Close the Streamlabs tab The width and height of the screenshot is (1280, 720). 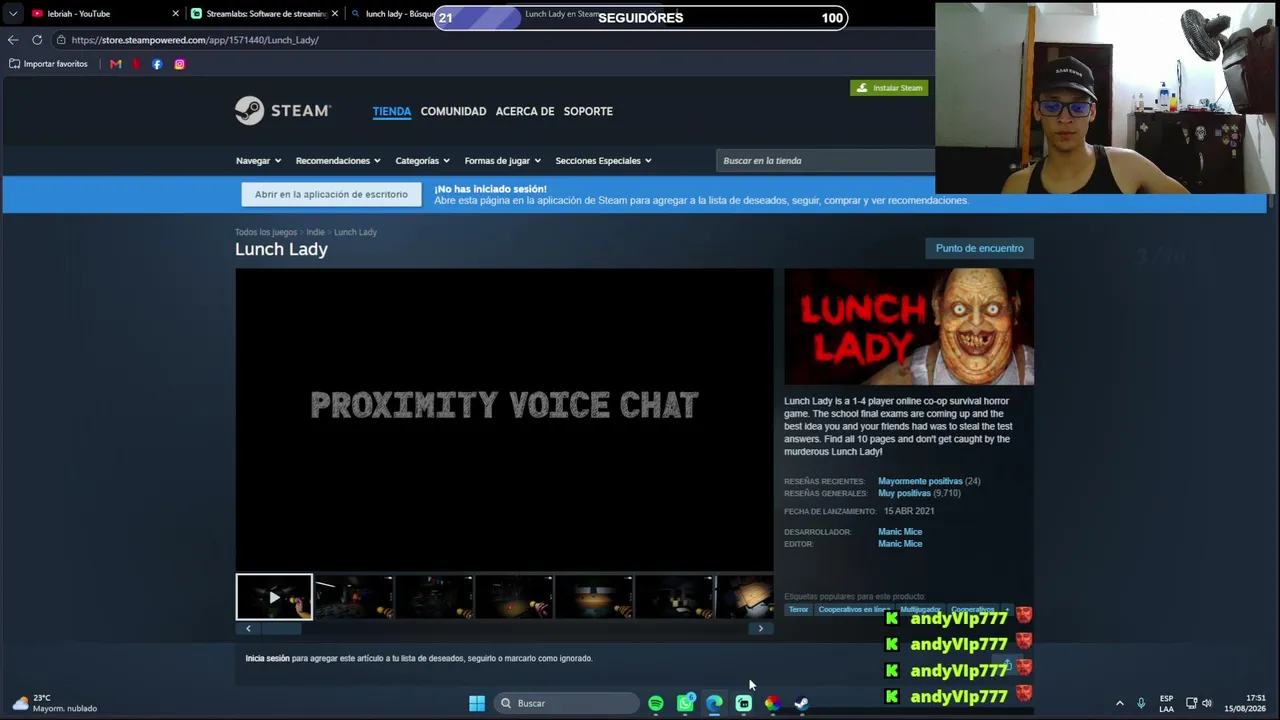tap(334, 14)
